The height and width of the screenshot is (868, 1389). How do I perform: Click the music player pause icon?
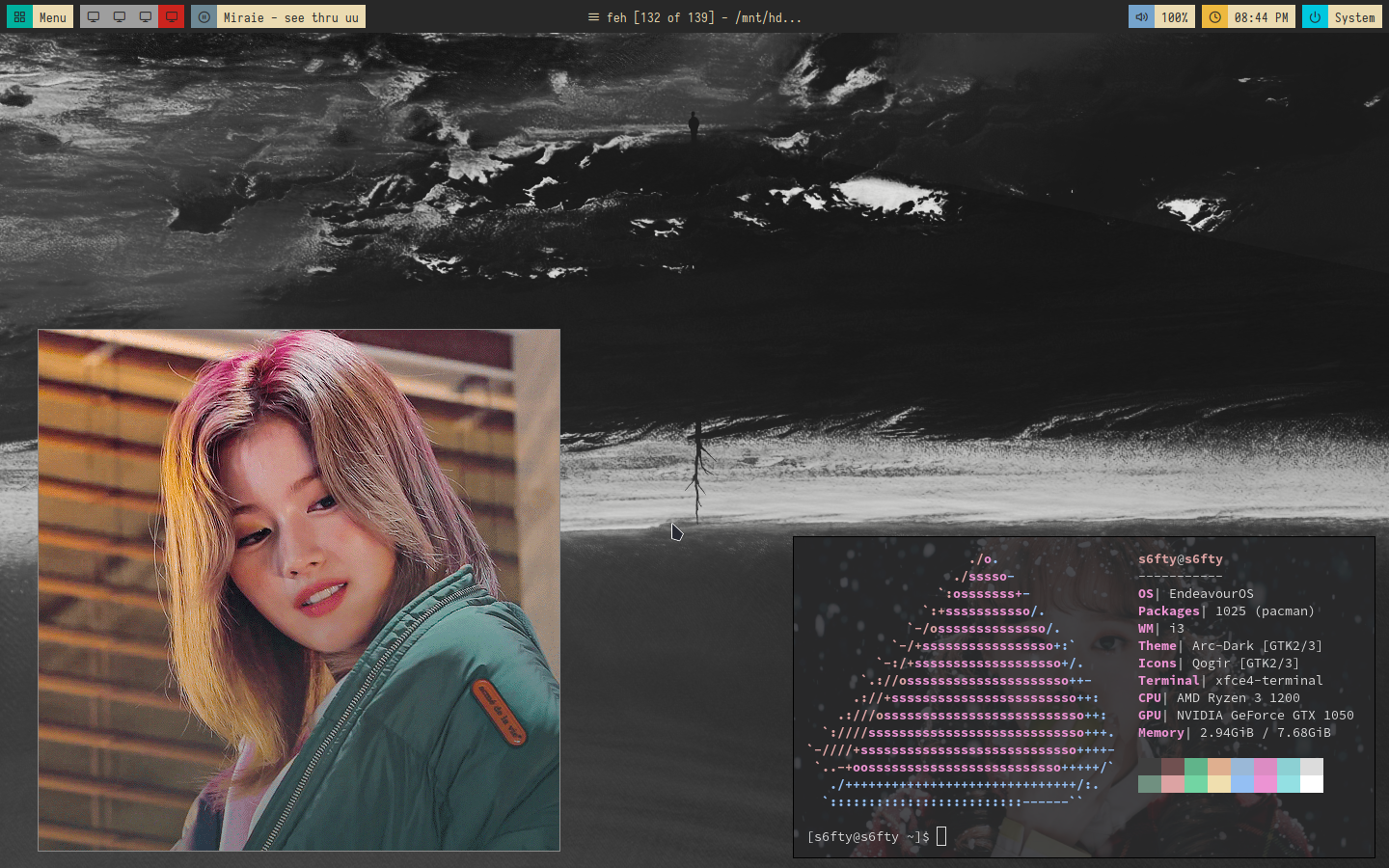click(204, 16)
